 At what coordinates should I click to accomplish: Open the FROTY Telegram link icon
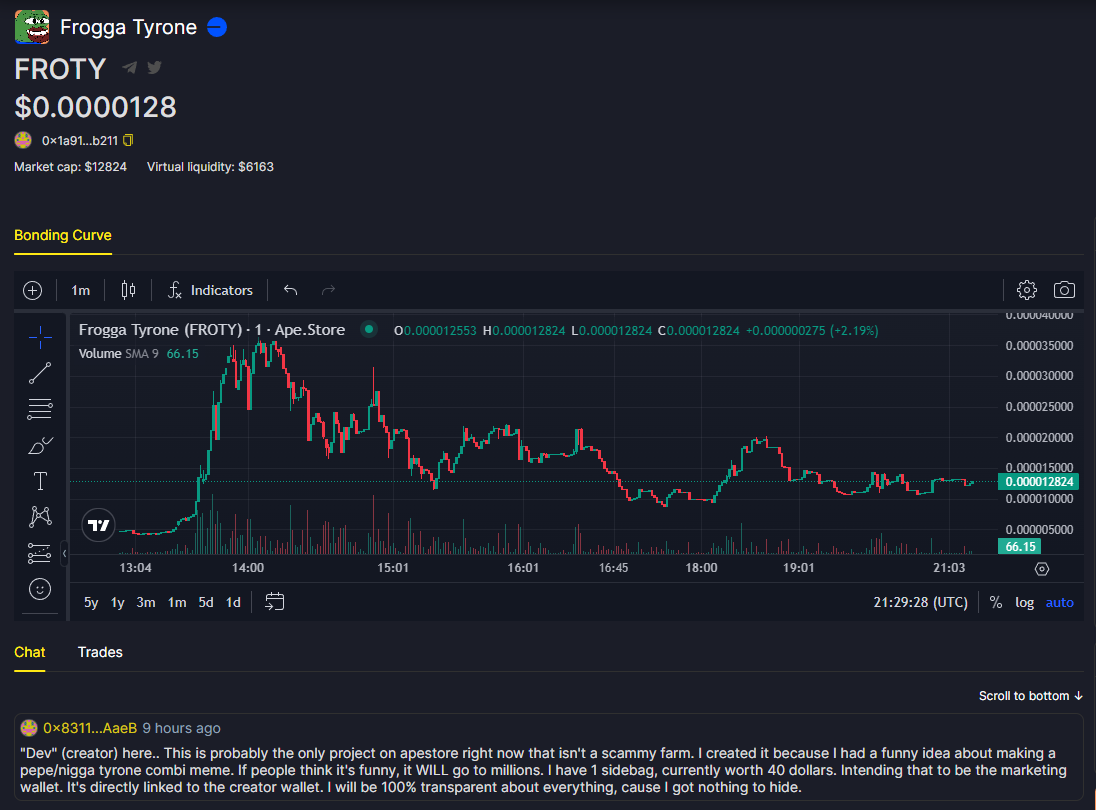coord(129,68)
